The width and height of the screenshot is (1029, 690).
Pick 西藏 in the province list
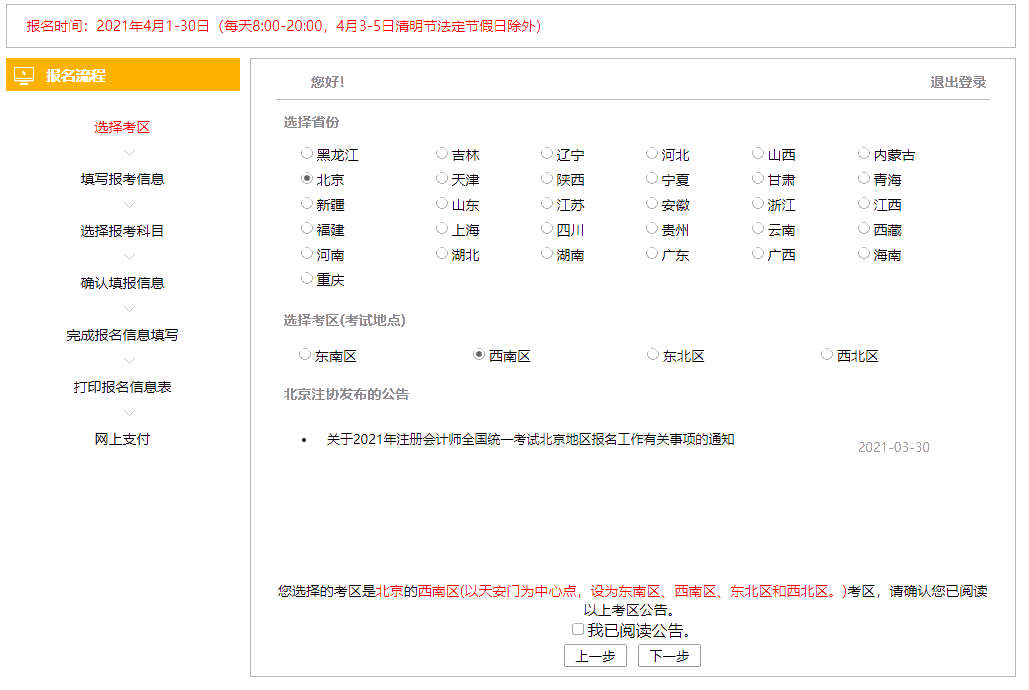coord(864,228)
